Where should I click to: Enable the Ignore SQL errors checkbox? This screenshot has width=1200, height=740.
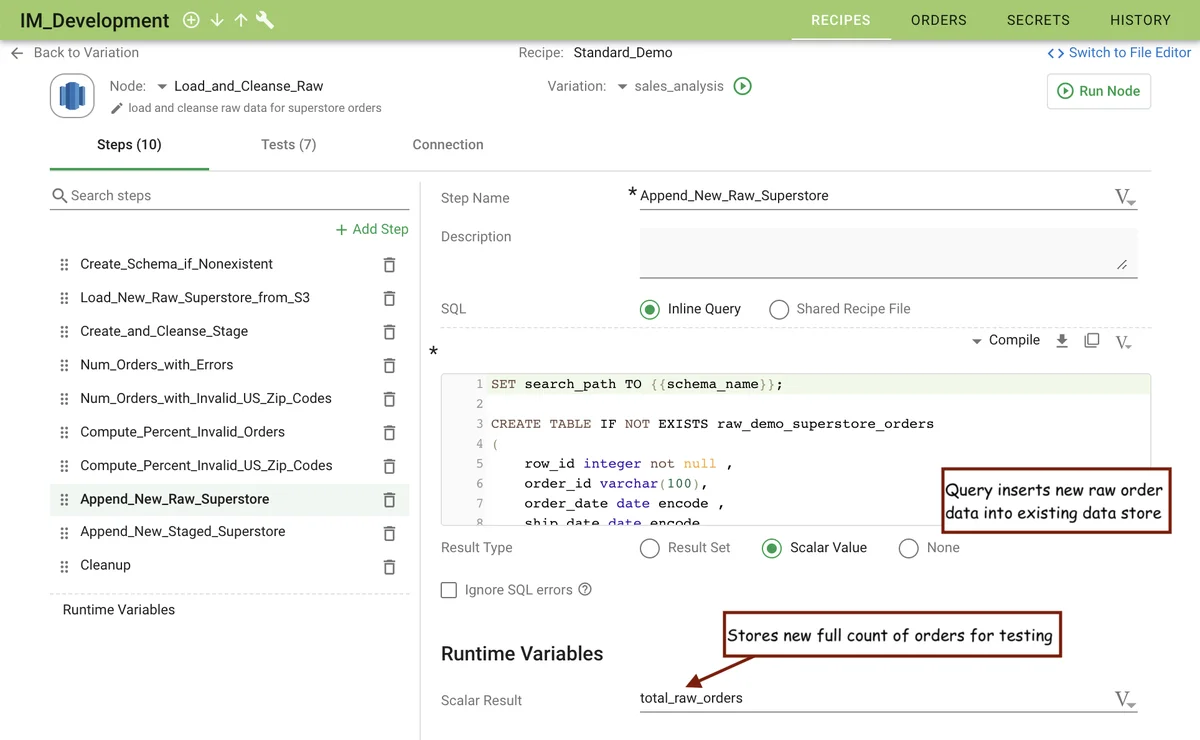coord(450,590)
